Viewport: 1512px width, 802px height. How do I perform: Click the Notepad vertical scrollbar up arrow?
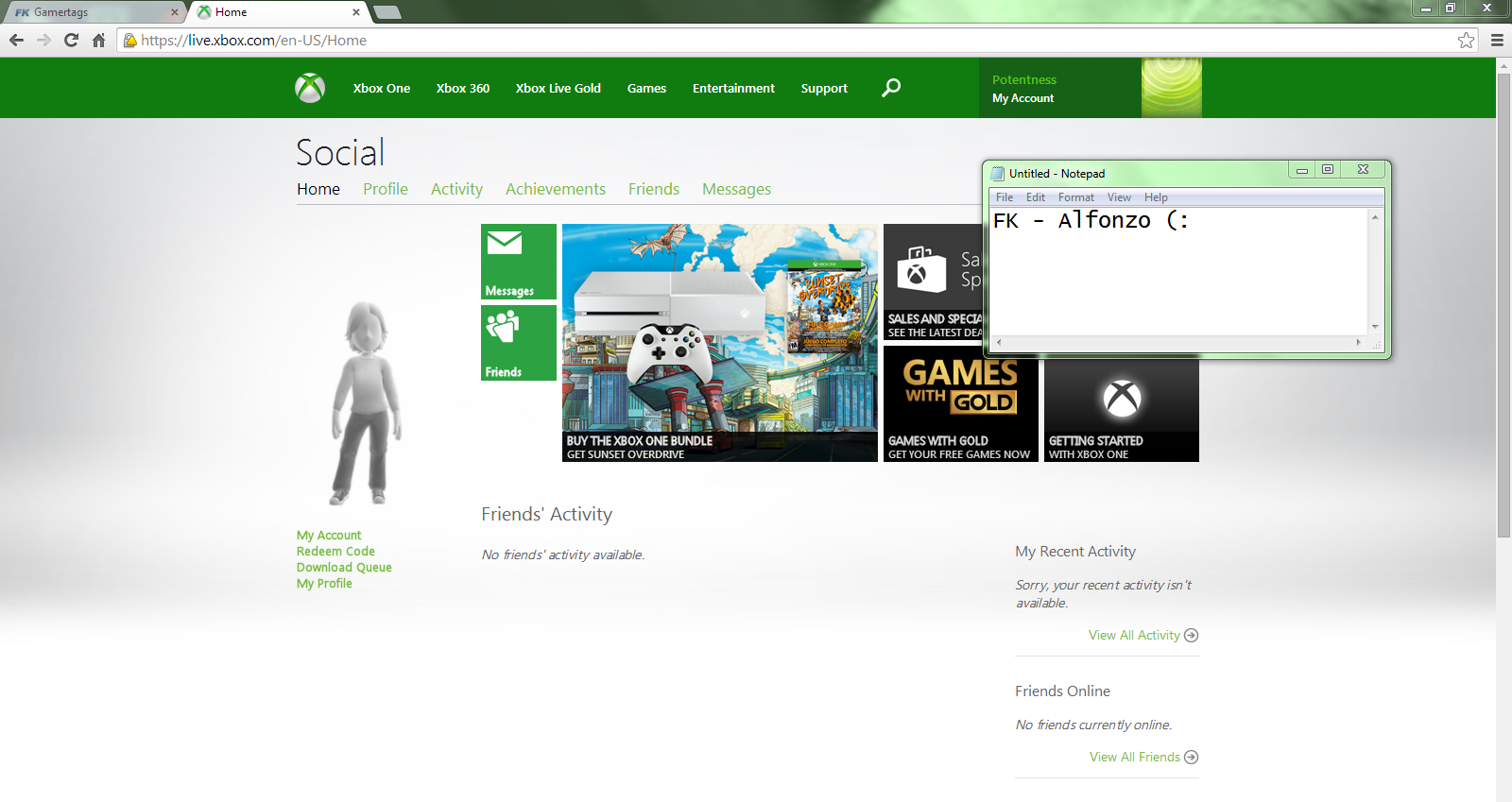pyautogui.click(x=1375, y=216)
